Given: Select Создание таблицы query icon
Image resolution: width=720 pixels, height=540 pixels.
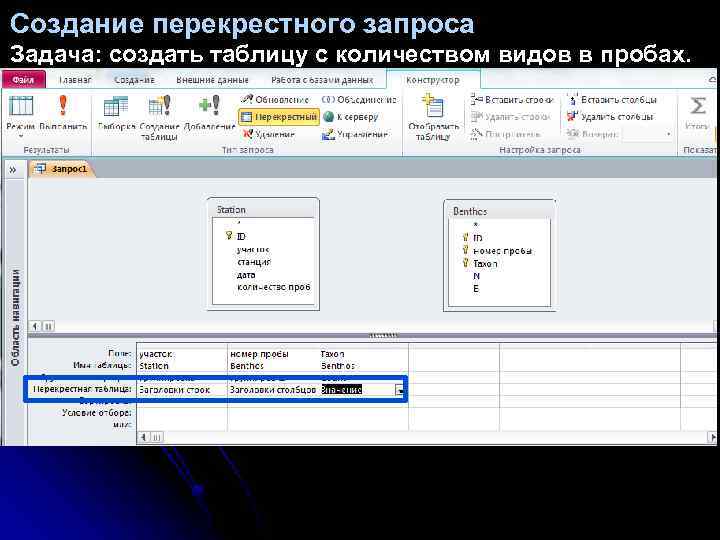Looking at the screenshot, I should (x=159, y=106).
